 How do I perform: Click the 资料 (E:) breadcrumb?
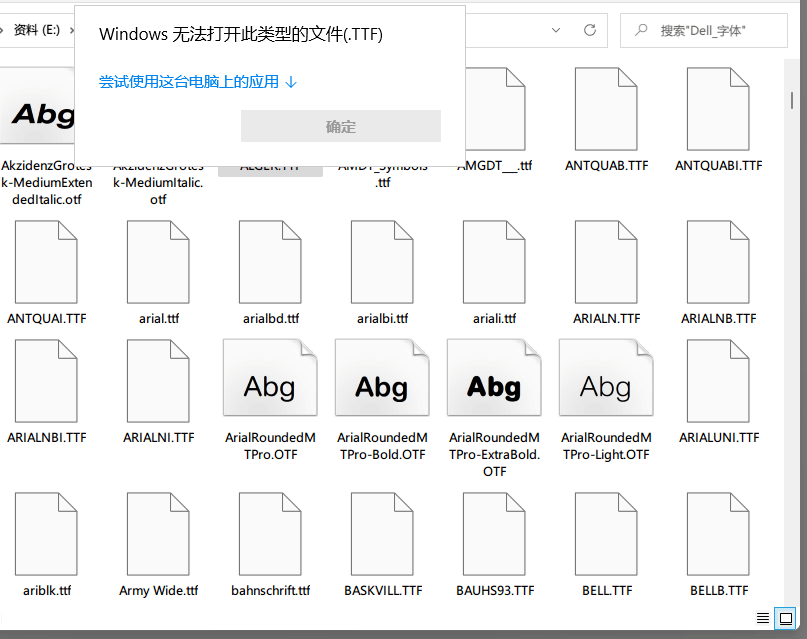(x=37, y=30)
